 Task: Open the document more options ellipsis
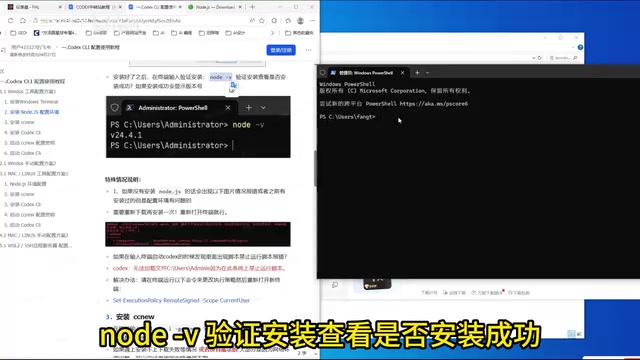point(308,50)
